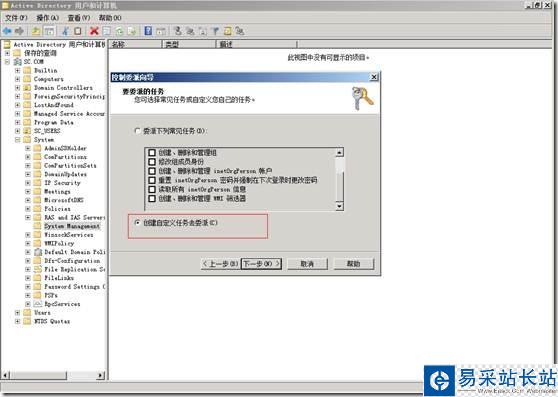Click the Find objects toolbar icon

[x=227, y=31]
